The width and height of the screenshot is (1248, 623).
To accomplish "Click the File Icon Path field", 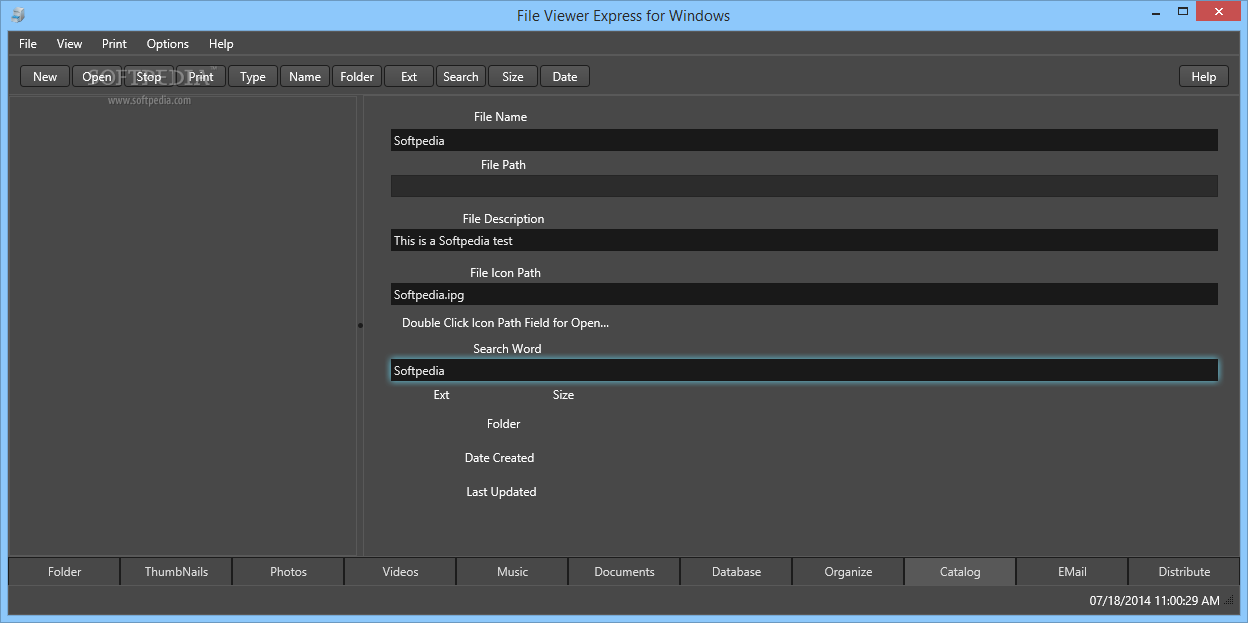I will tap(804, 295).
